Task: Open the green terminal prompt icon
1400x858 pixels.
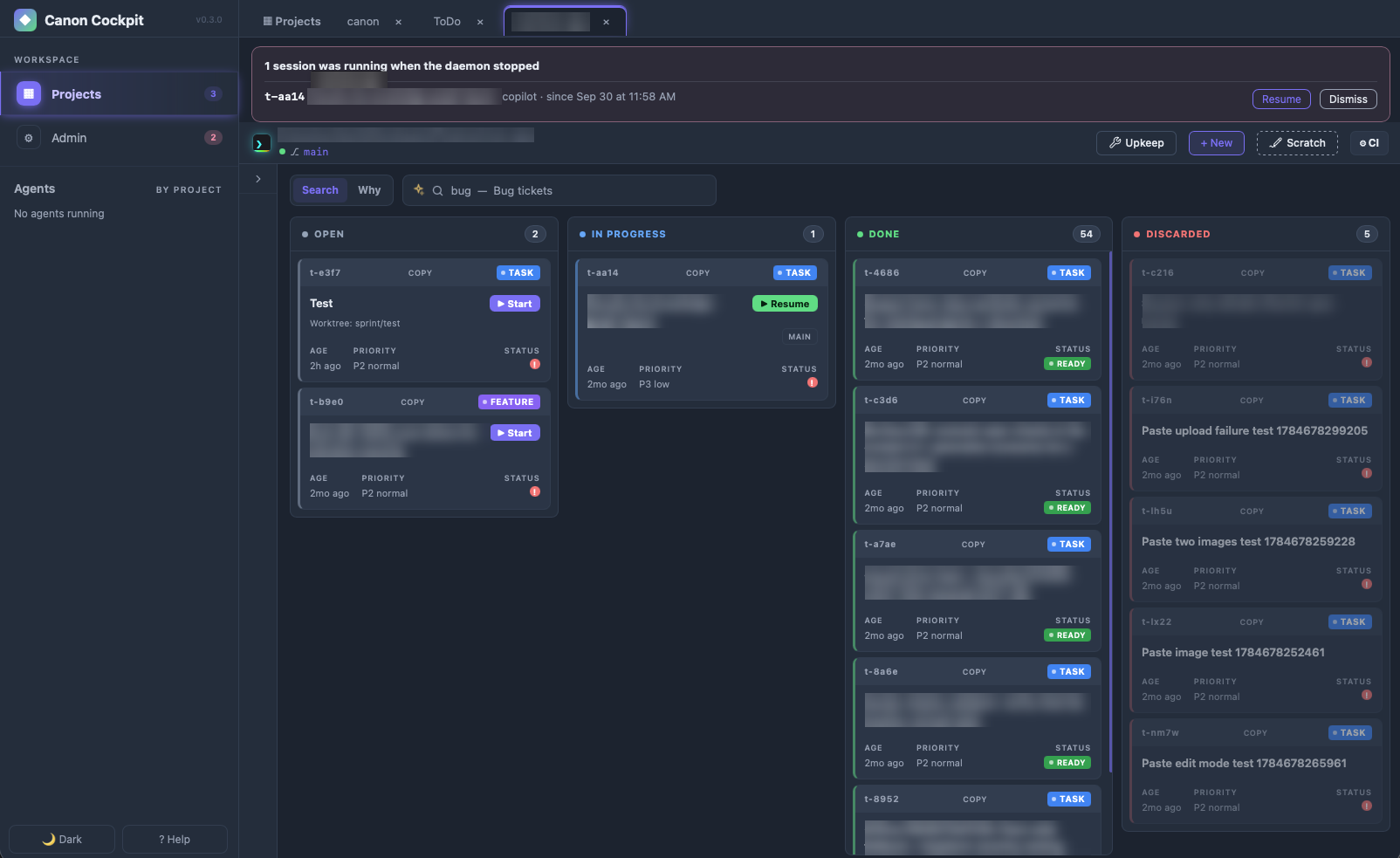Action: [261, 143]
